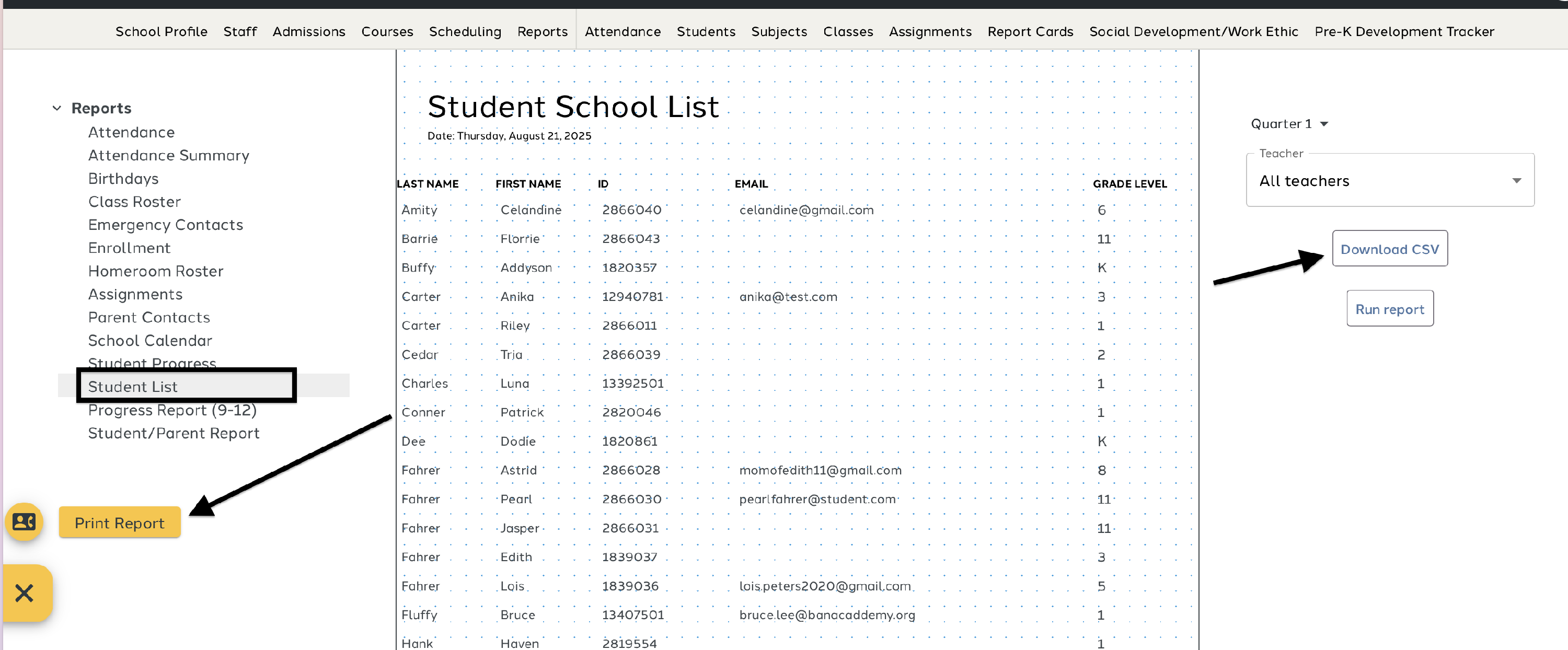Click email pearlfahrer@student.com
This screenshot has width=1568, height=650.
coord(817,499)
